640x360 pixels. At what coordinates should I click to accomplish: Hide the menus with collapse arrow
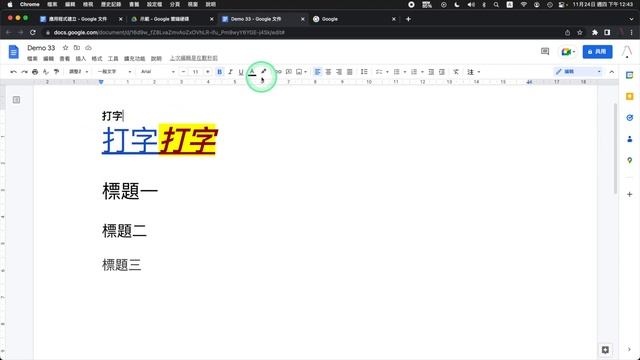coord(611,72)
